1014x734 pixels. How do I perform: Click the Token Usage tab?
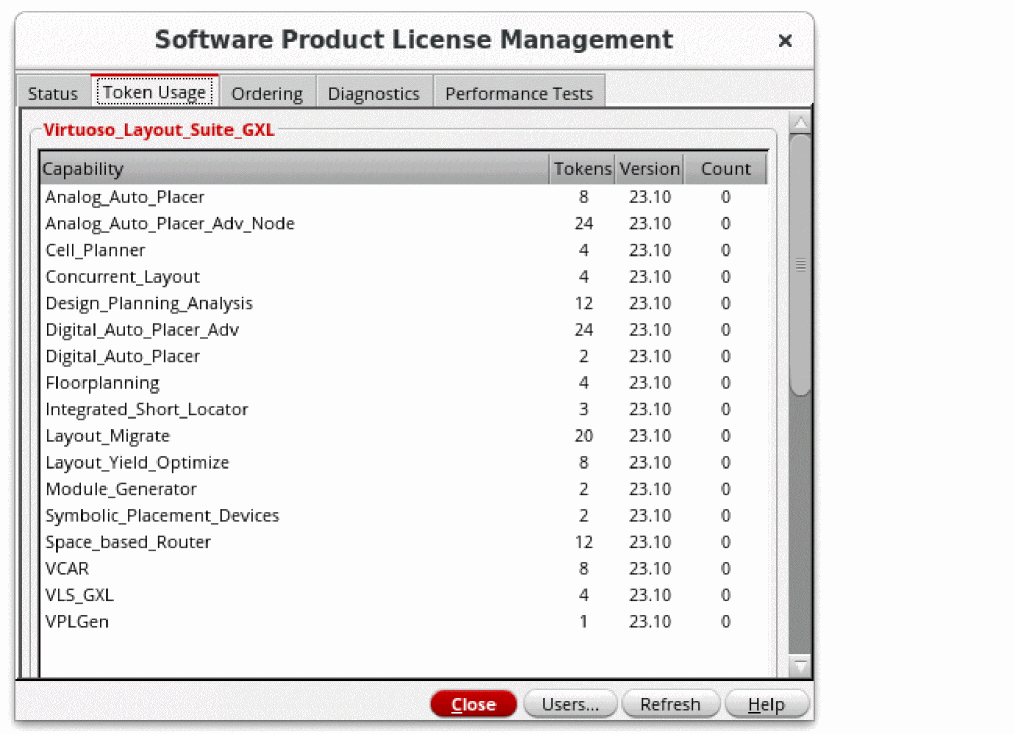tap(154, 92)
